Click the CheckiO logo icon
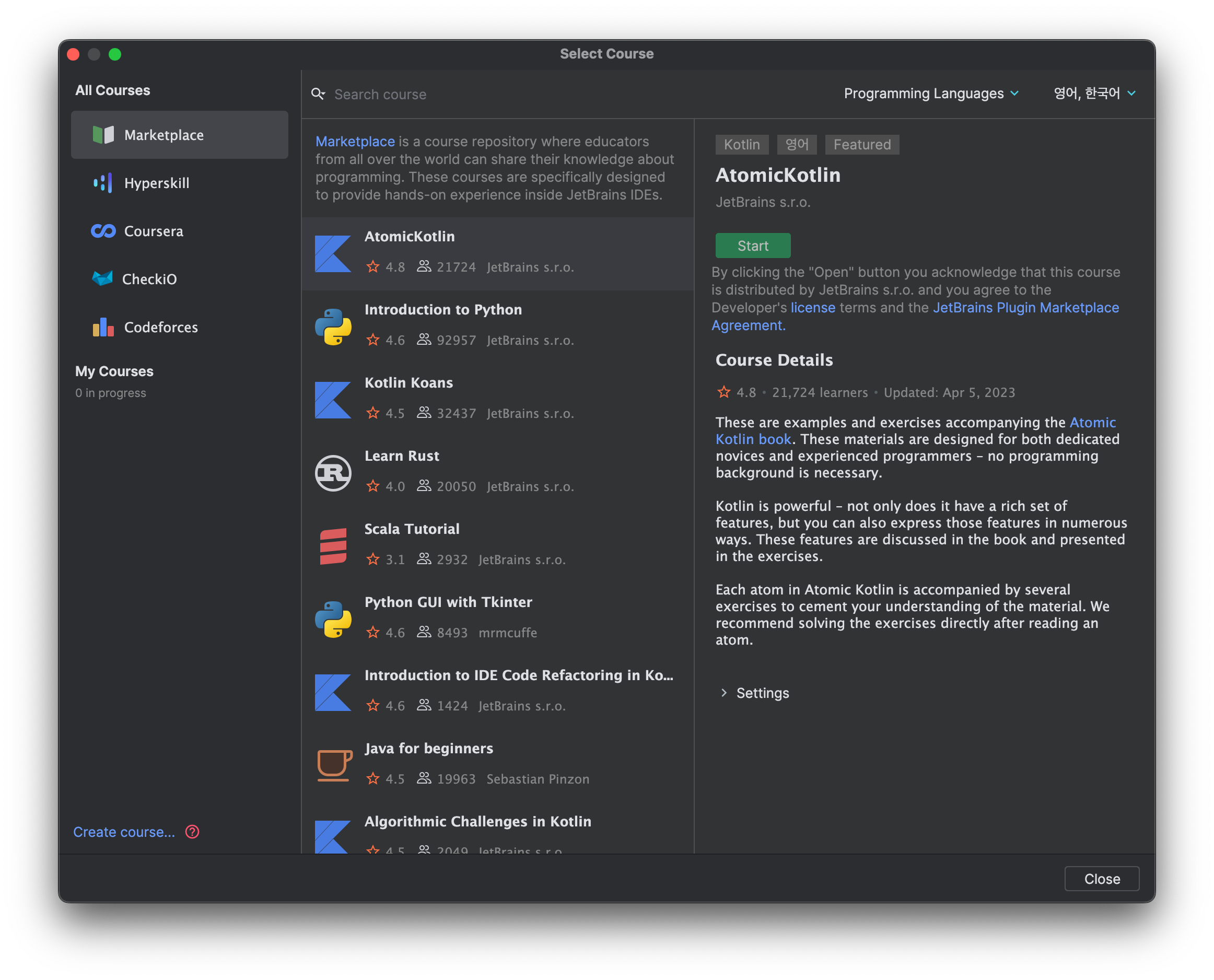 102,278
